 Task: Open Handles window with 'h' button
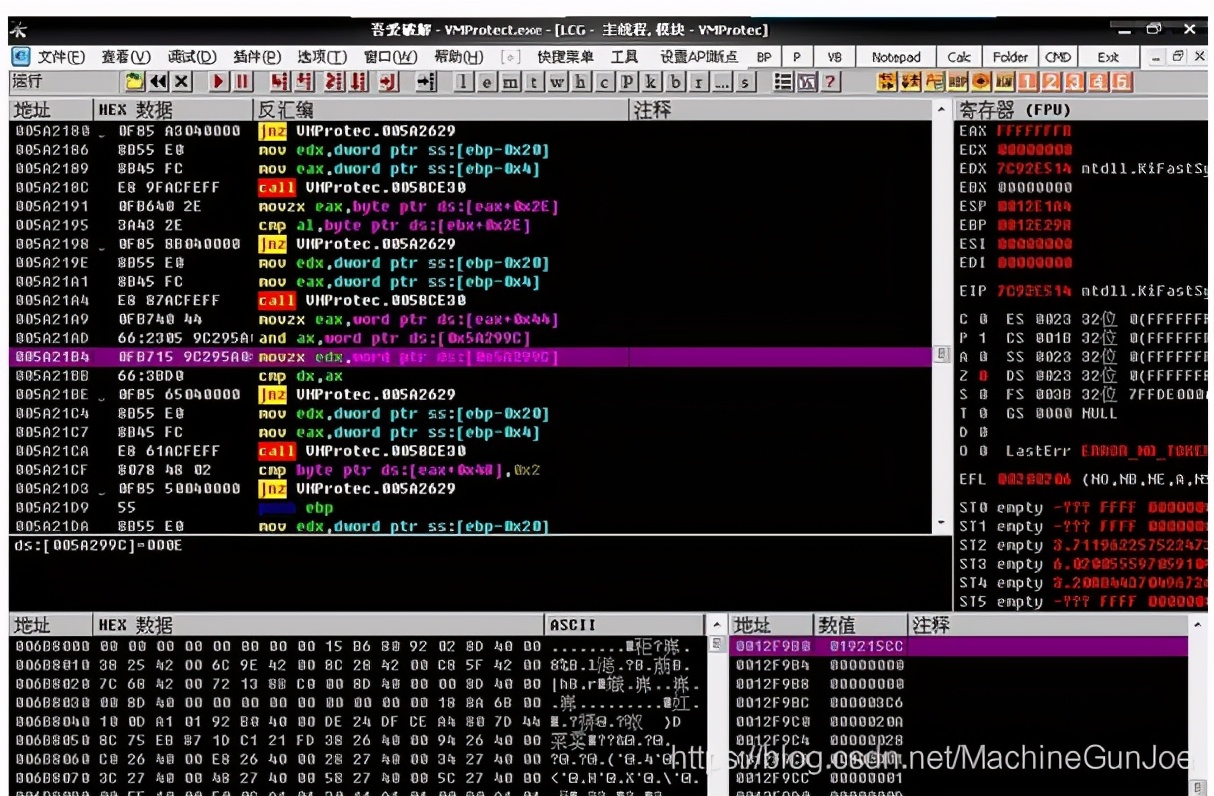[580, 82]
